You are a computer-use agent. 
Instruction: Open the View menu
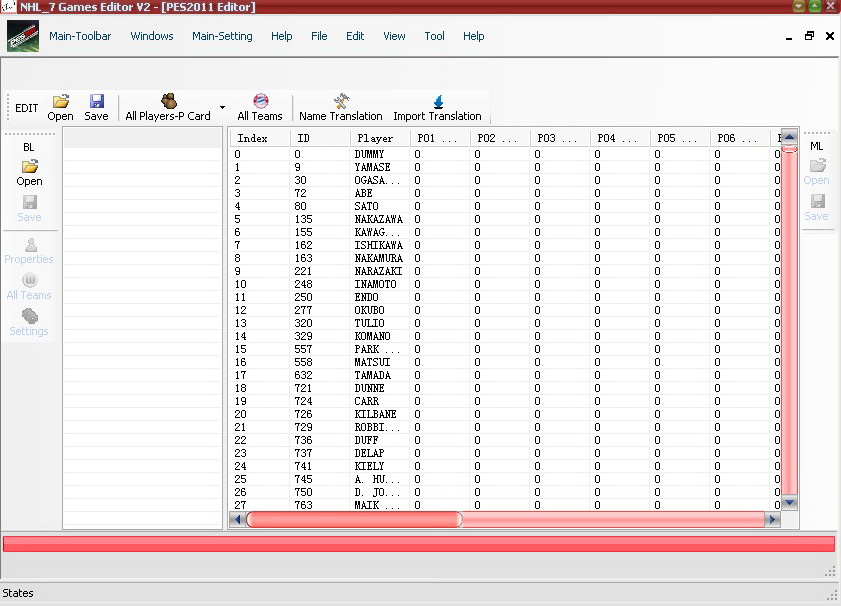point(394,36)
